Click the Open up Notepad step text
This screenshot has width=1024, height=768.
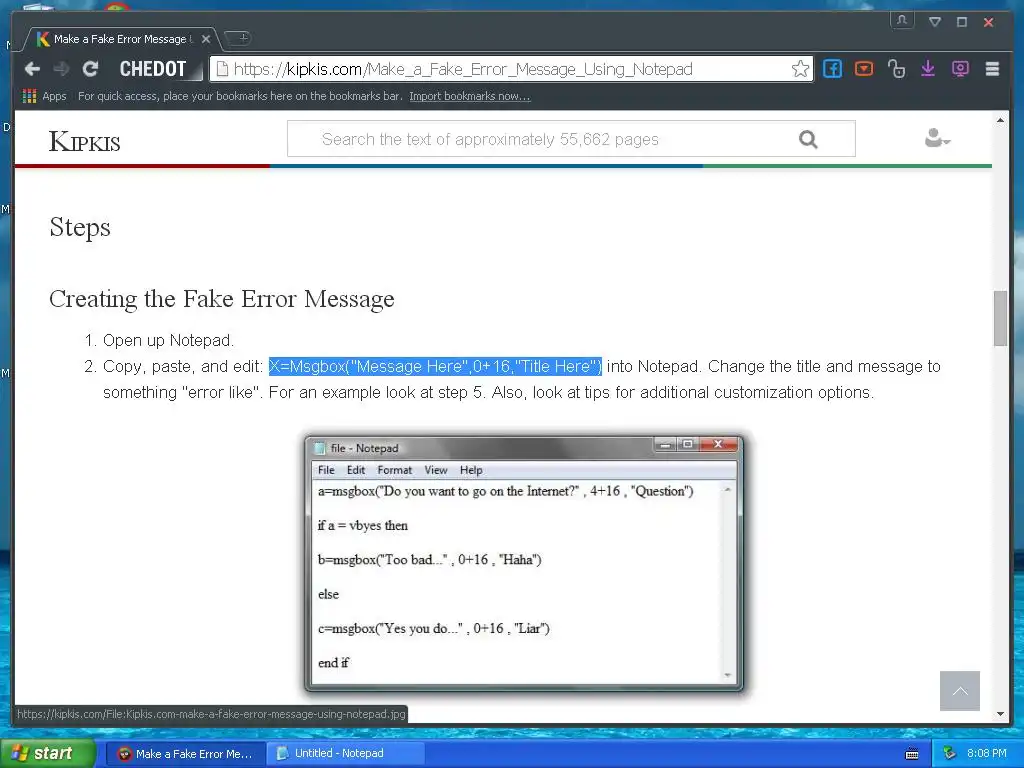pos(168,340)
